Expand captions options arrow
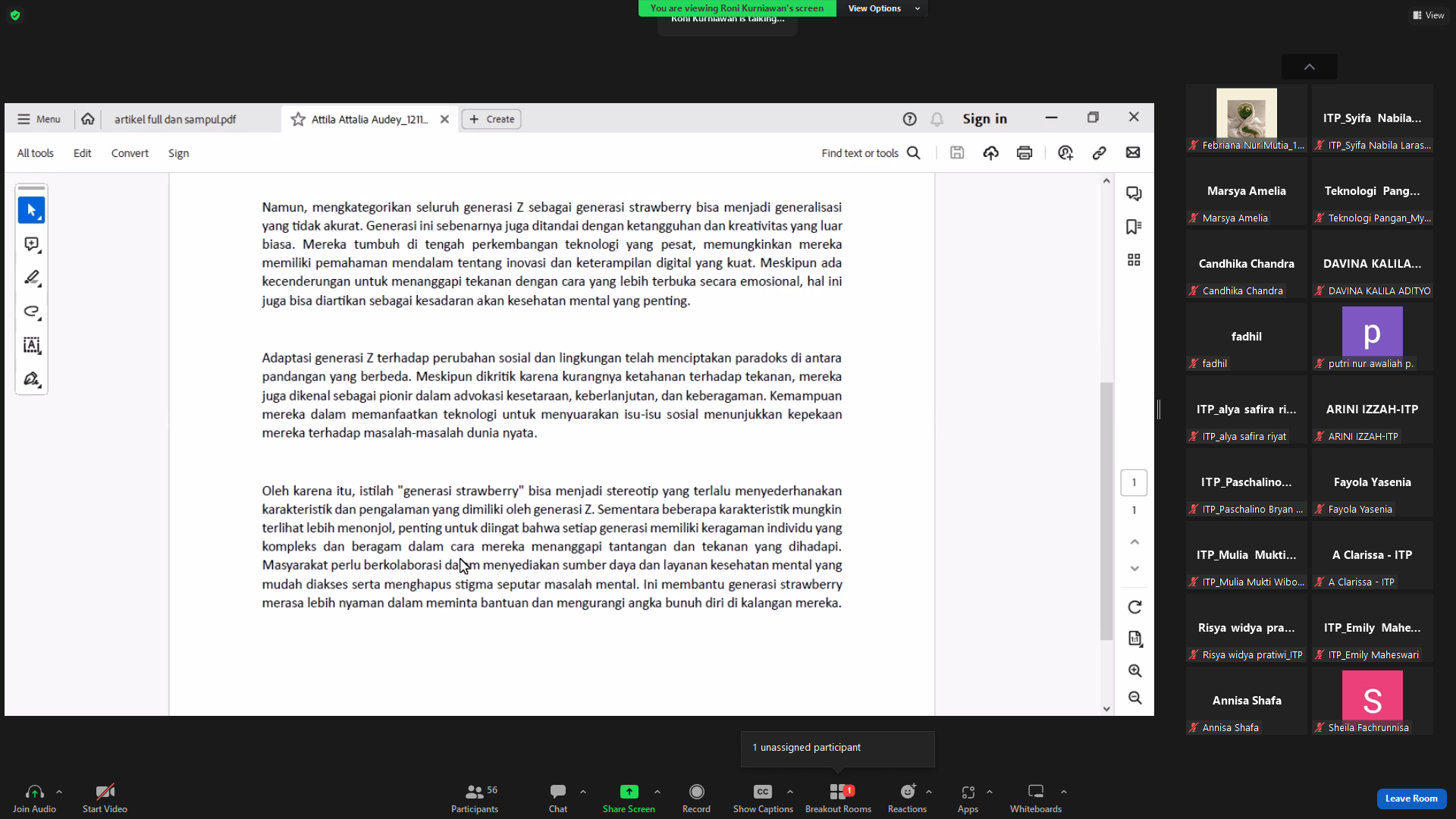Screen dimensions: 1456x819 (x=790, y=792)
